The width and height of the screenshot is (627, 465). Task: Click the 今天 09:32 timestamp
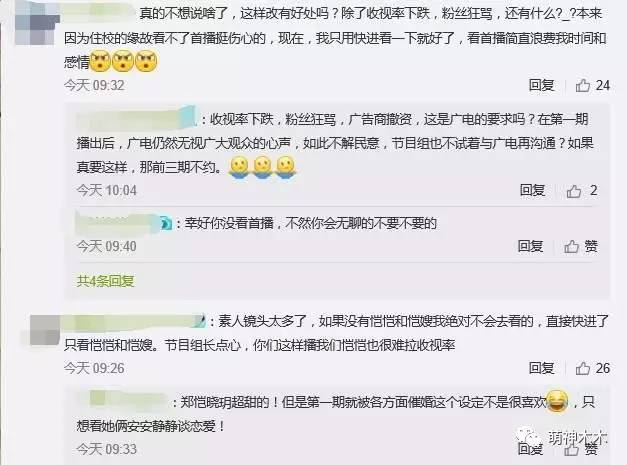(x=94, y=85)
